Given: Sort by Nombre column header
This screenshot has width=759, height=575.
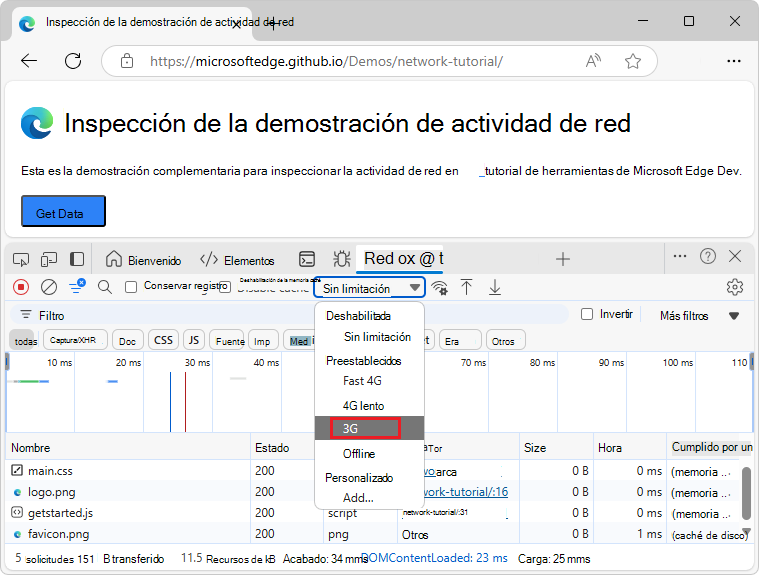Looking at the screenshot, I should 128,448.
